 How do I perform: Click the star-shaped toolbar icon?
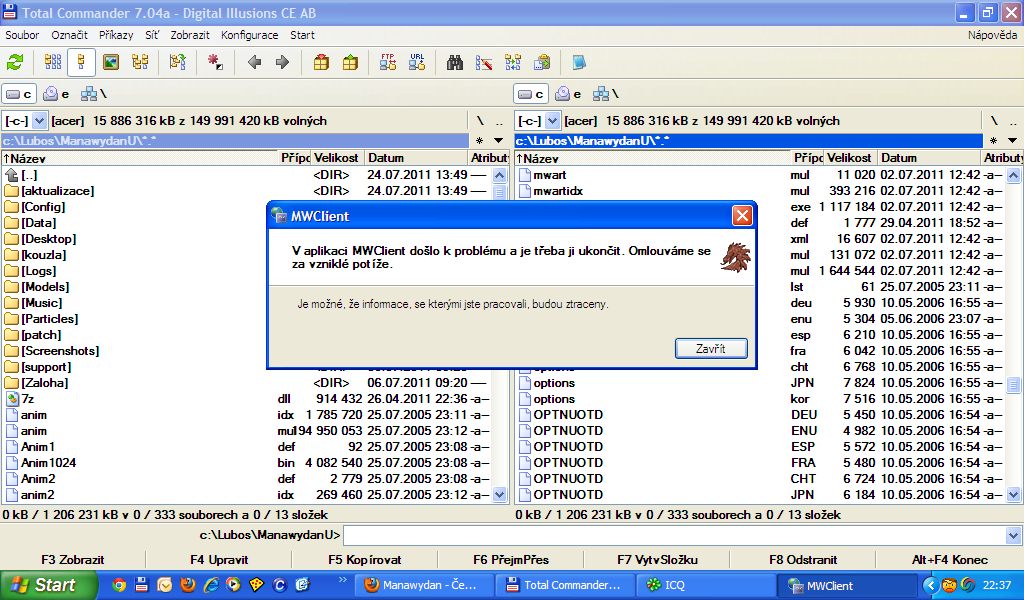(215, 63)
